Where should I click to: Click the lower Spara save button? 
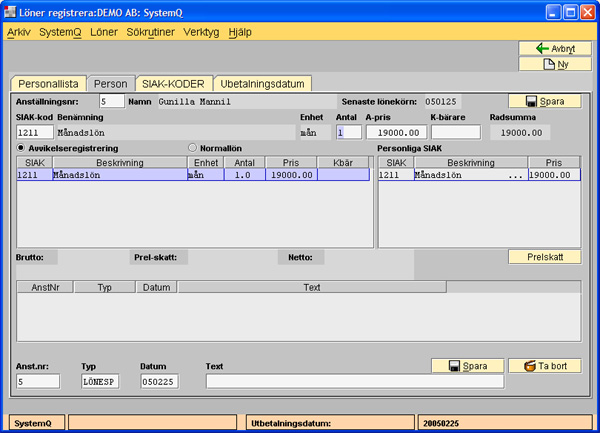click(466, 366)
